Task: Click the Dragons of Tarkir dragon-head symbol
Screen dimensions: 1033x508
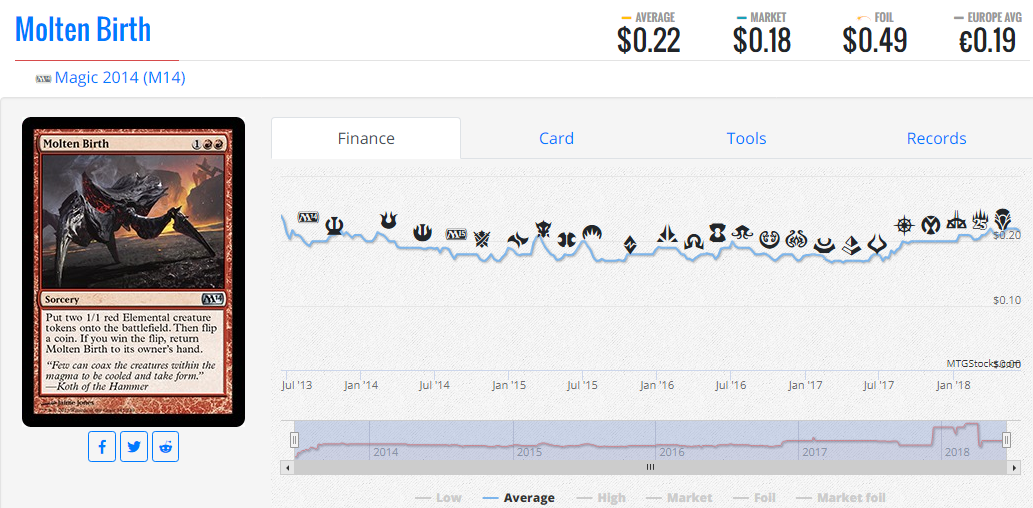Action: pyautogui.click(x=543, y=229)
